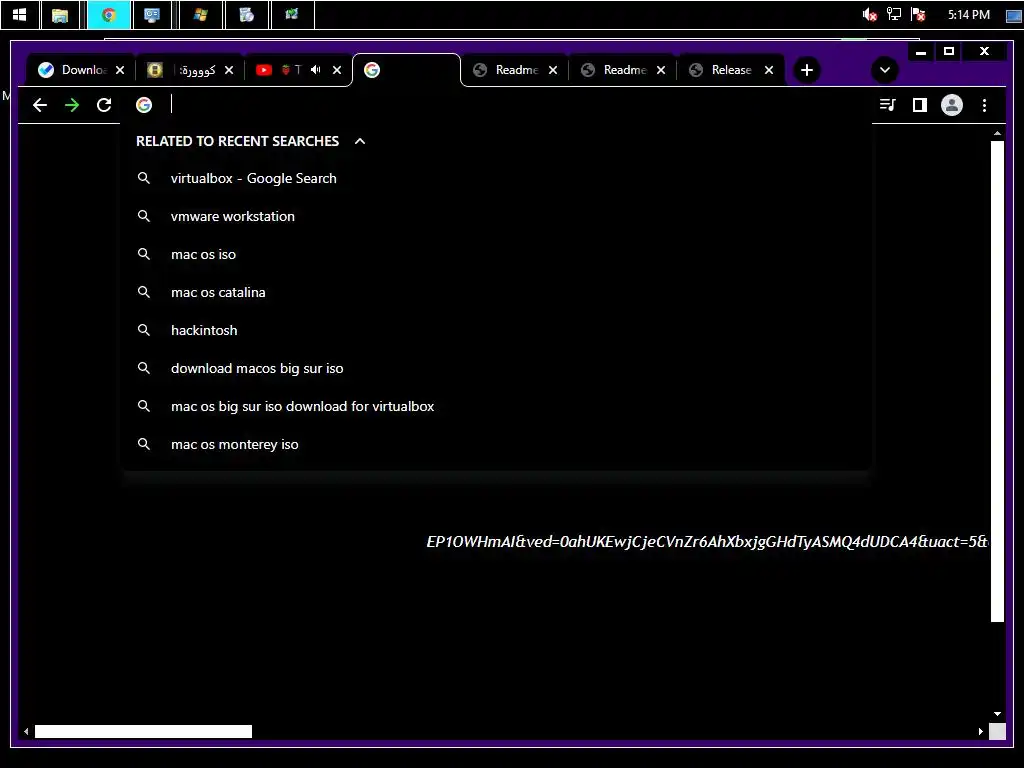
Task: Select suggestion virtualbox - Google Search
Action: 496,178
